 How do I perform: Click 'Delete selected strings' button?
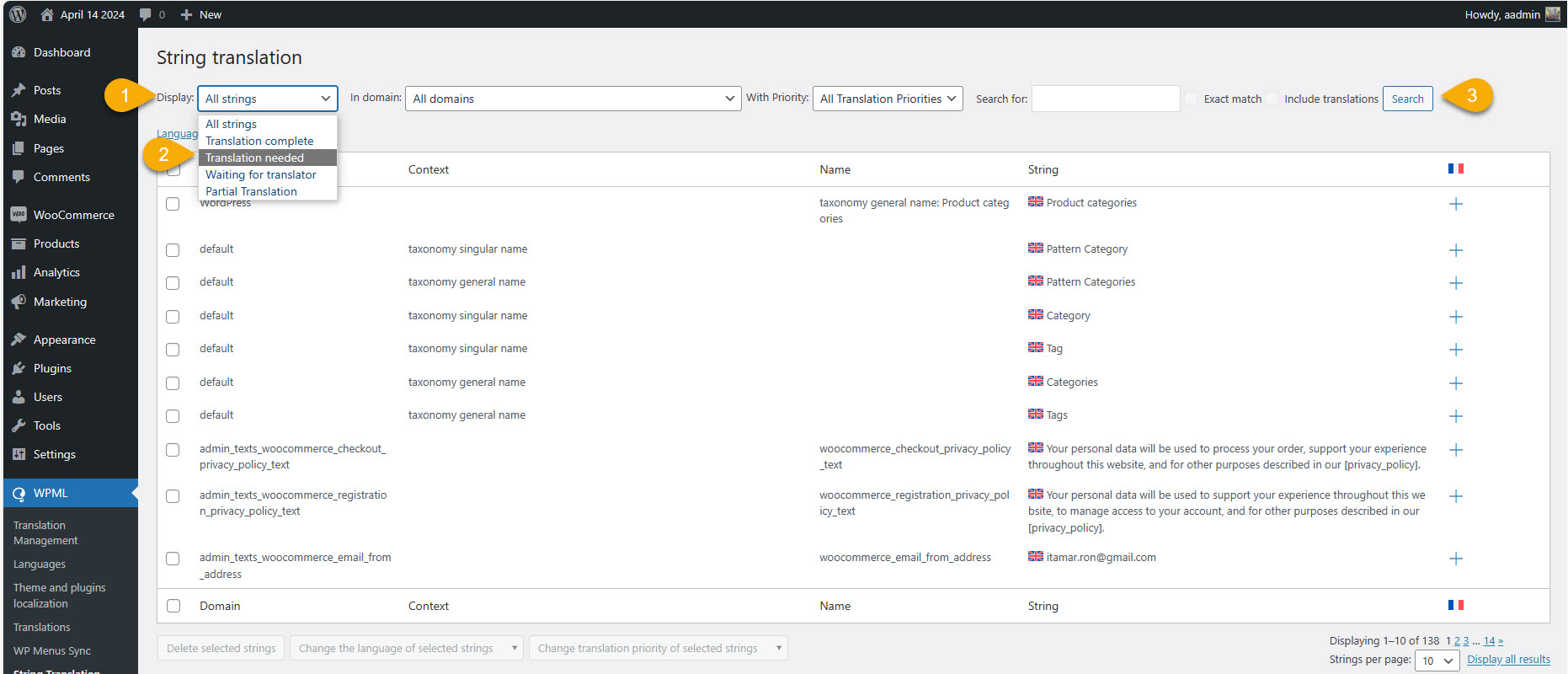click(x=221, y=648)
